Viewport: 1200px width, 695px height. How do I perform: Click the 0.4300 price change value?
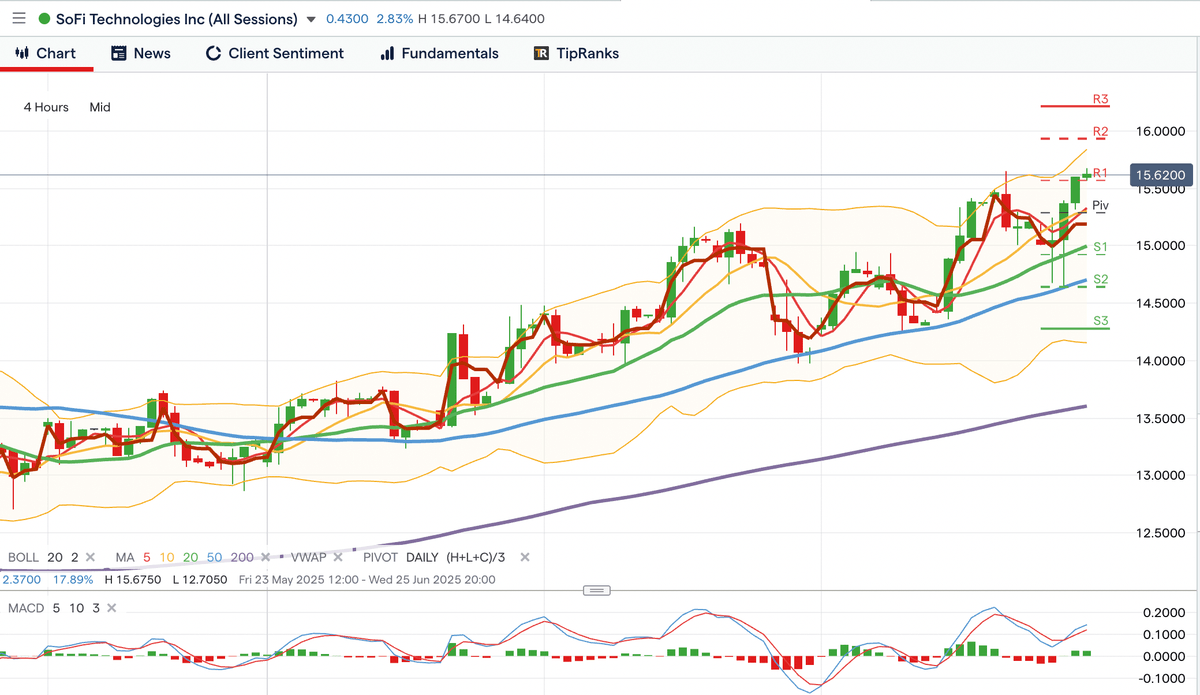tap(348, 19)
